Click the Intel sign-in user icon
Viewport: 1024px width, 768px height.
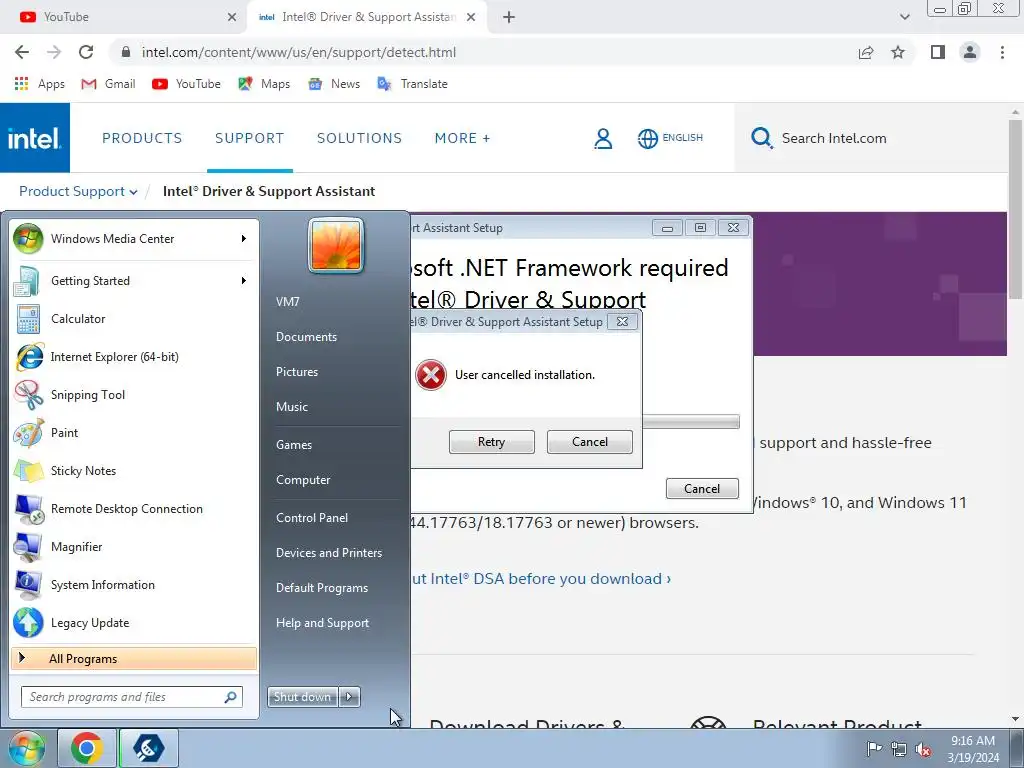[603, 138]
